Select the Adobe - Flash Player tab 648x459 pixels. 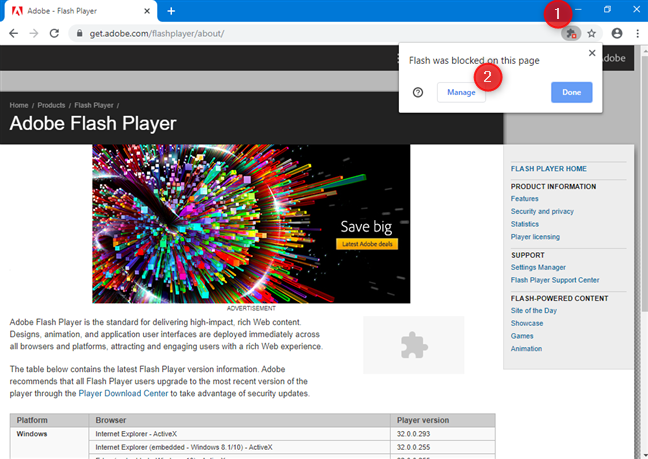point(79,11)
